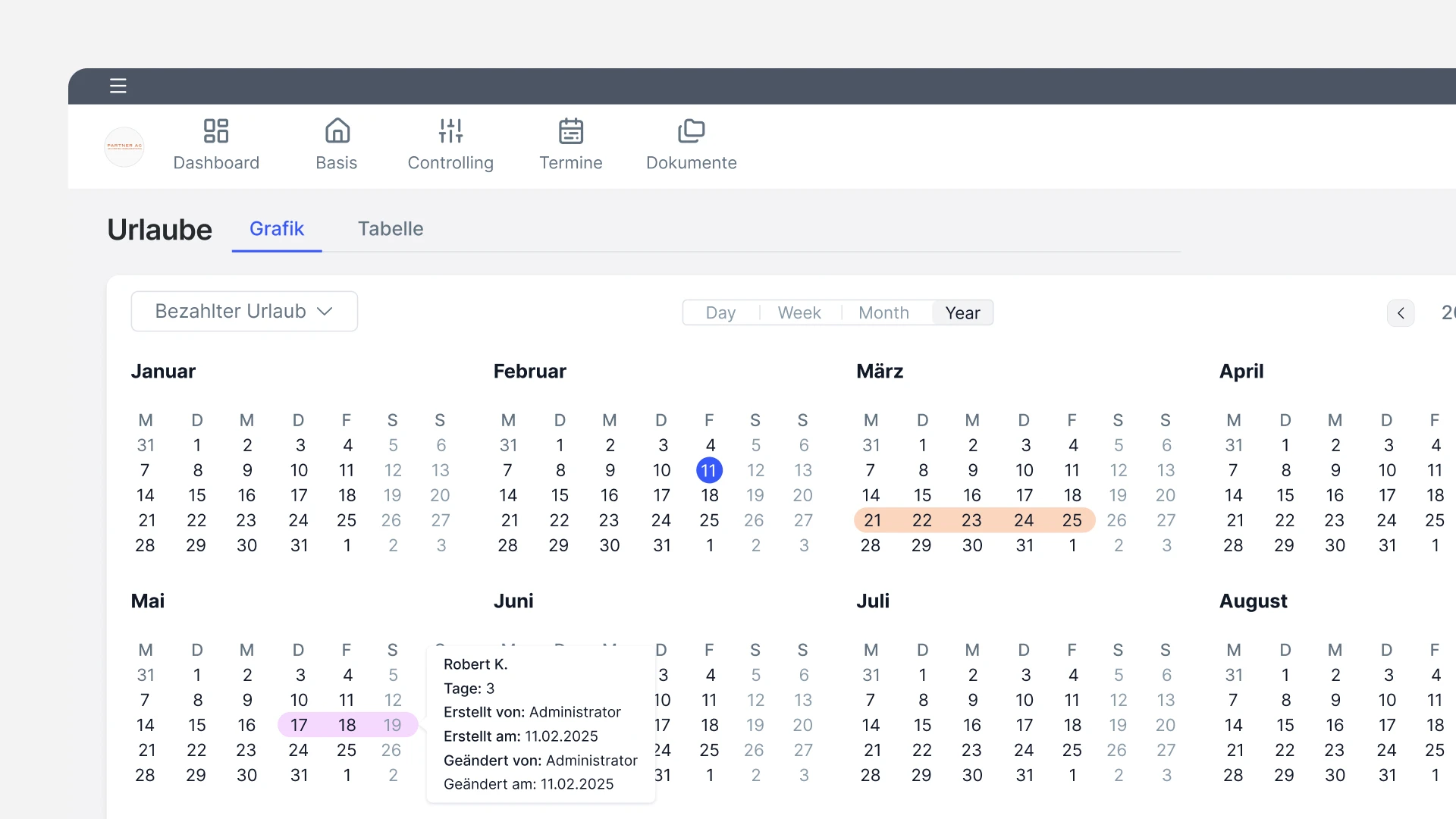
Task: Select the Year view option
Action: click(962, 312)
